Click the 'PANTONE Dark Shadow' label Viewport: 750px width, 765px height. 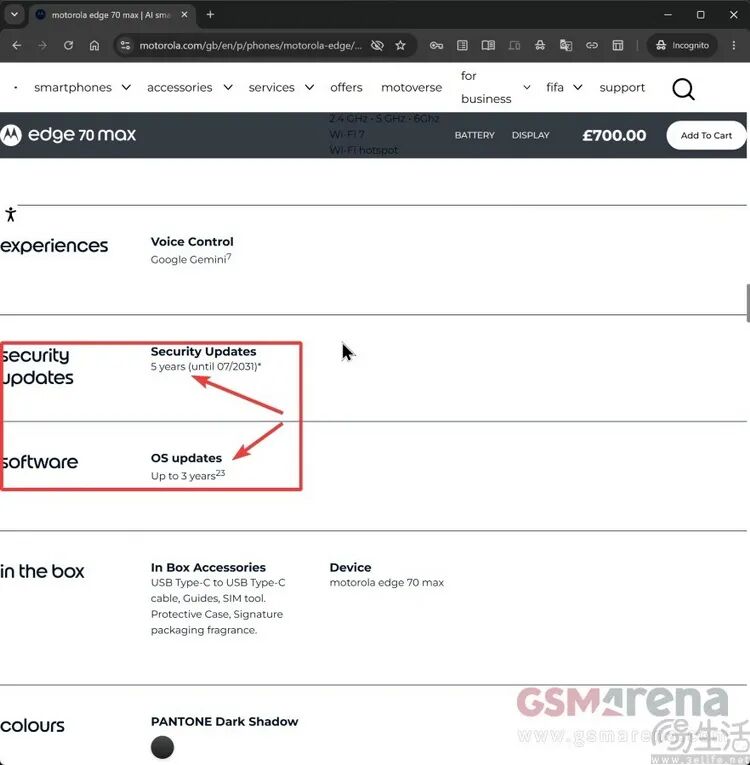point(224,721)
